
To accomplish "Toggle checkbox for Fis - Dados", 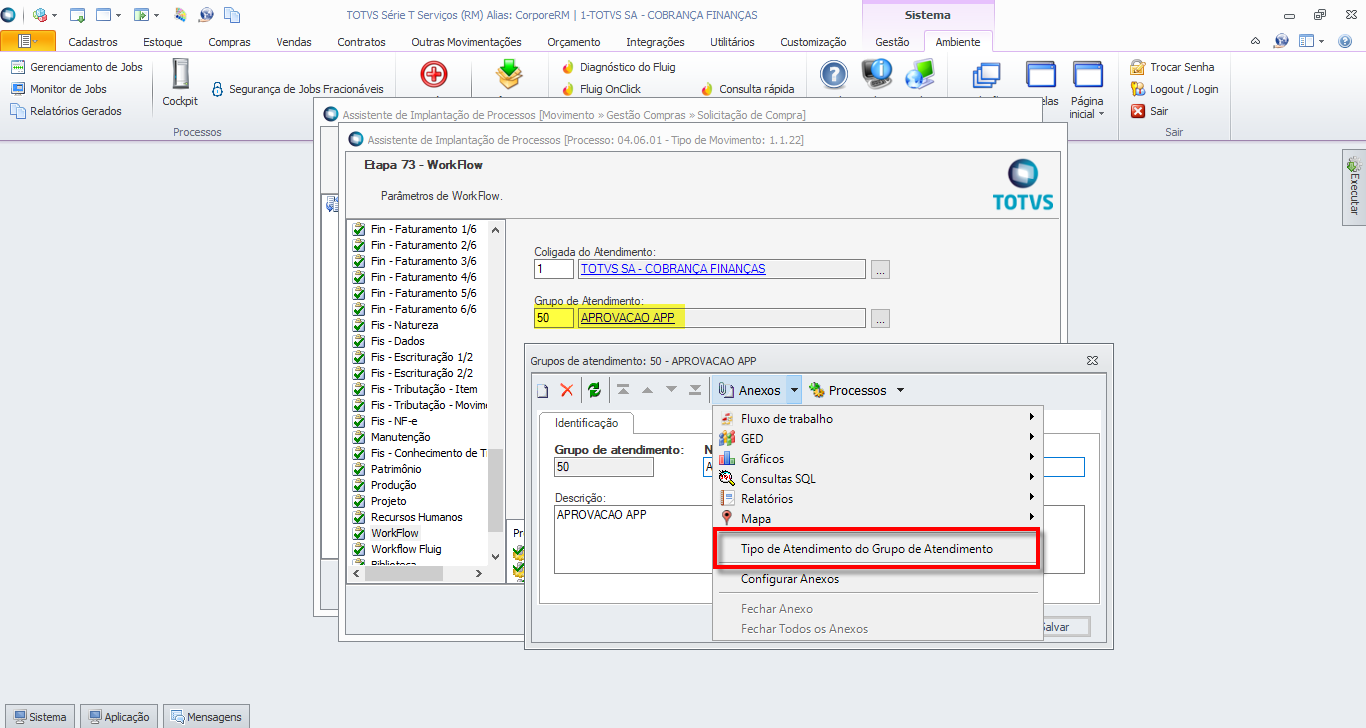I will 359,341.
